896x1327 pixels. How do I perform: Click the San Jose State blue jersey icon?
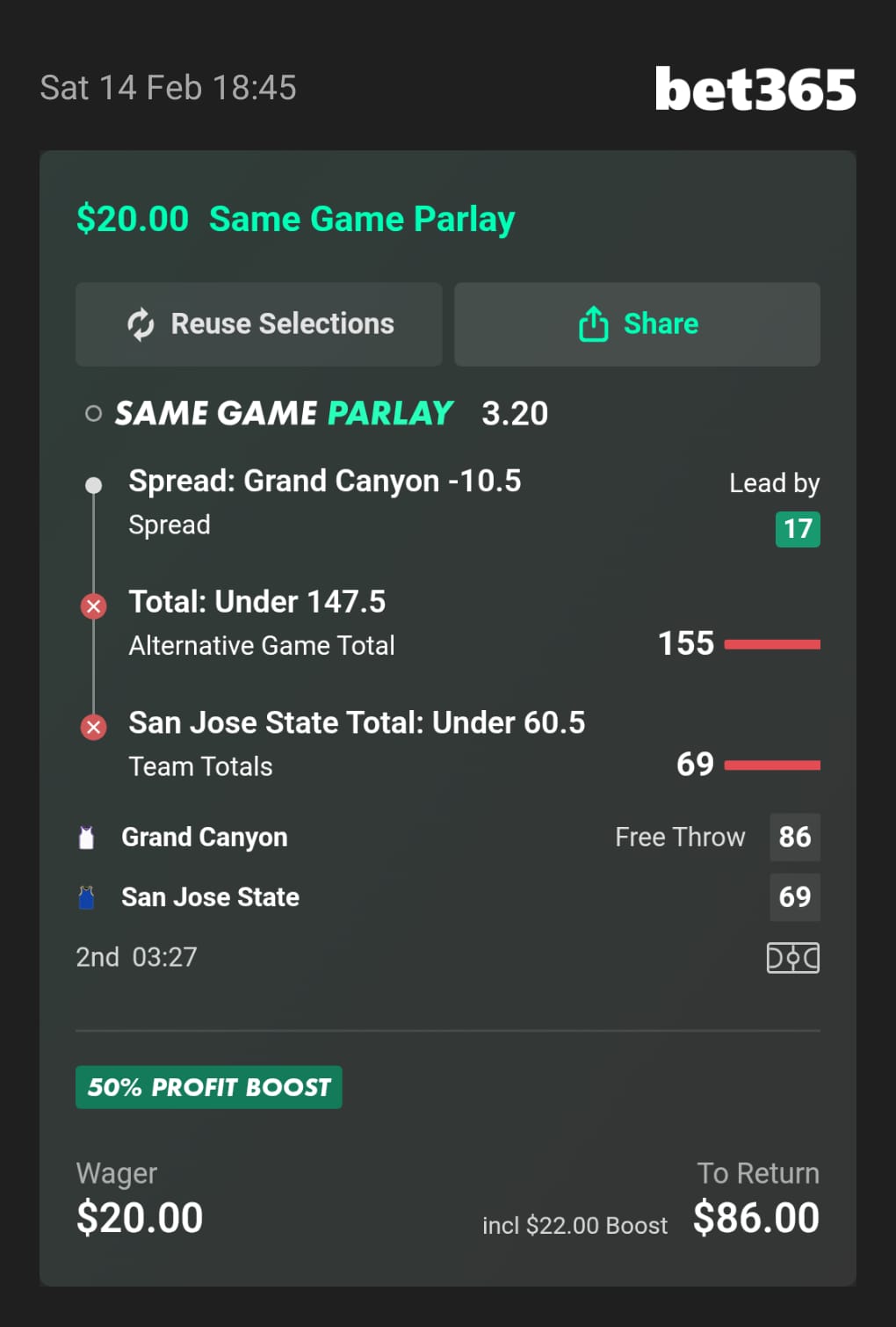click(x=86, y=897)
